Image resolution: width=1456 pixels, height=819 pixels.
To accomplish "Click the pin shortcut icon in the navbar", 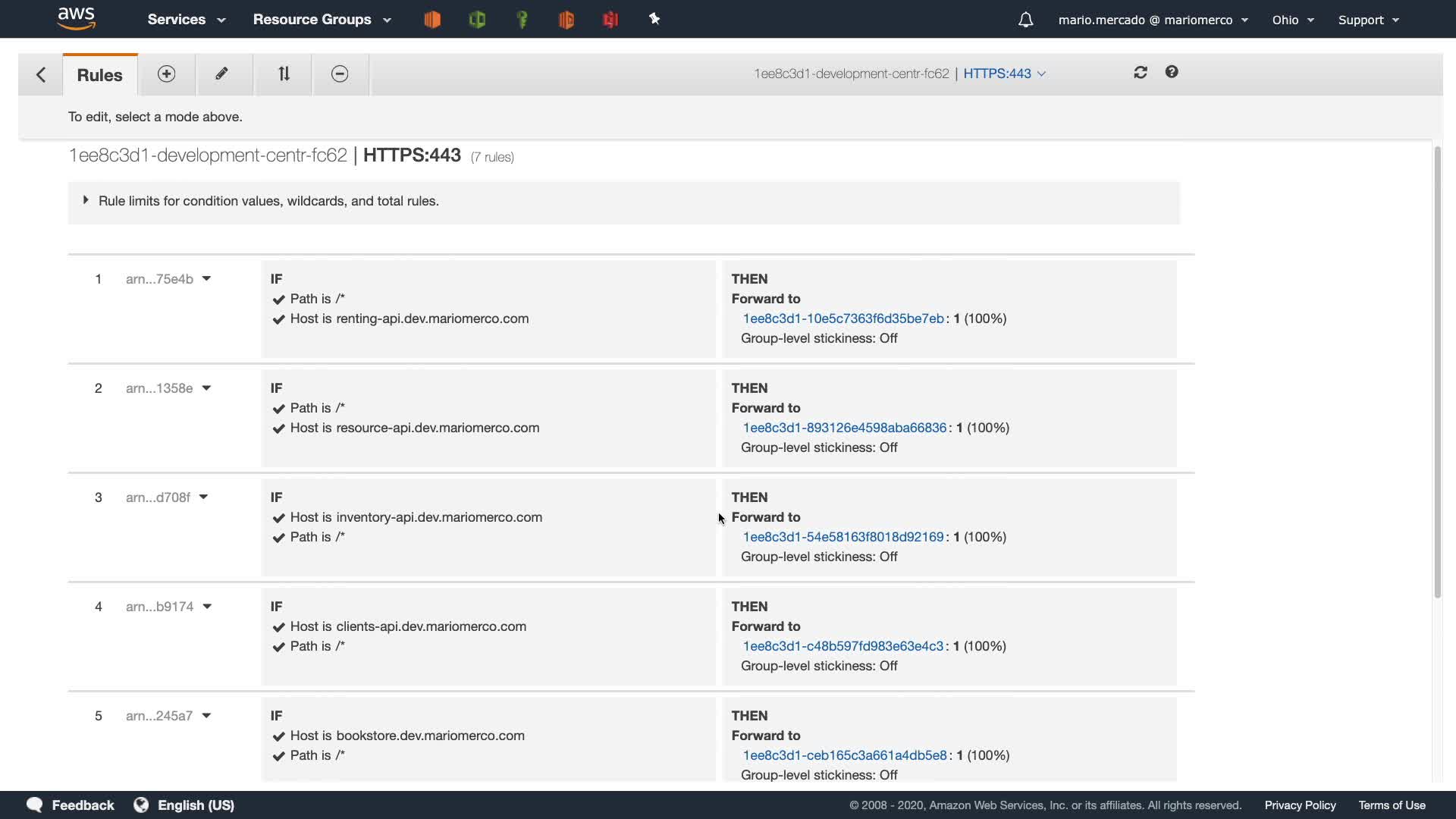I will (x=654, y=20).
